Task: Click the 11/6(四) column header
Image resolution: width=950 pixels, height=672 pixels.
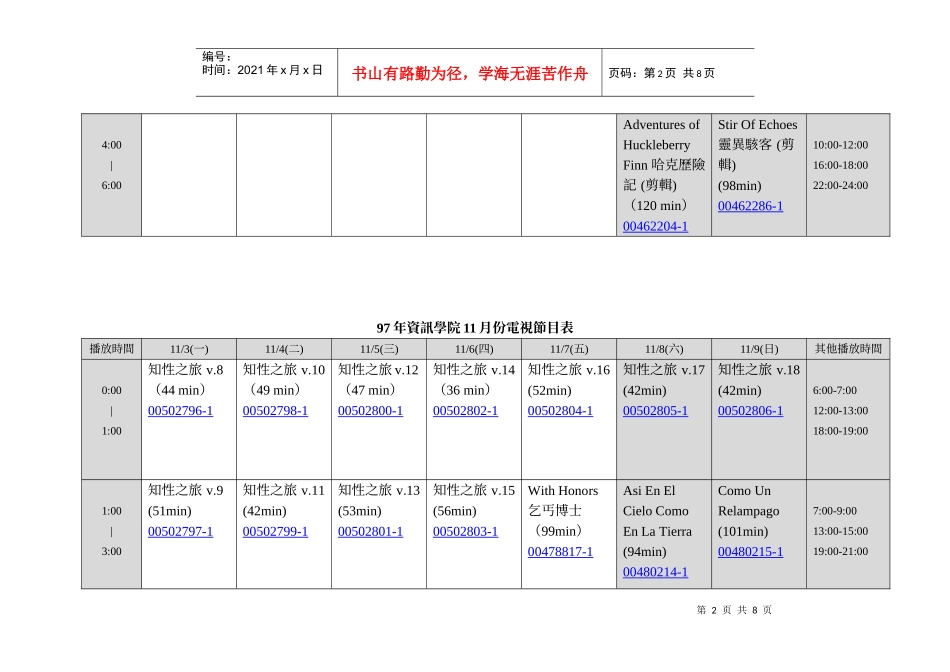Action: click(x=474, y=349)
